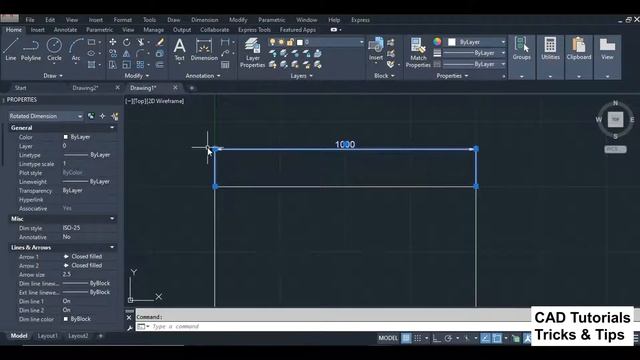Click the Erase tool icon

[160, 42]
